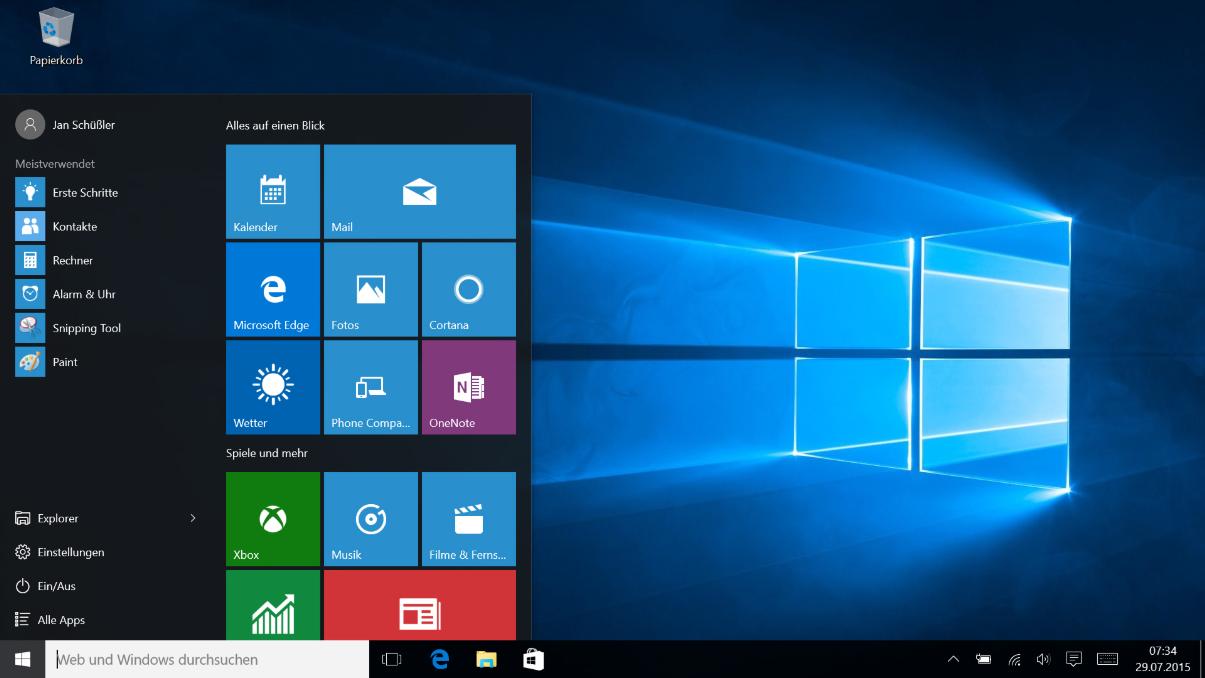Click the Kontakte people icon
This screenshot has height=678, width=1205.
coord(30,226)
